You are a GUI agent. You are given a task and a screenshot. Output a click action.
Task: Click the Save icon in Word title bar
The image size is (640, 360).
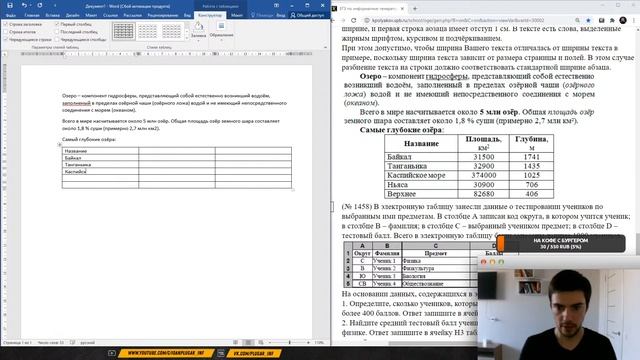coord(10,5)
